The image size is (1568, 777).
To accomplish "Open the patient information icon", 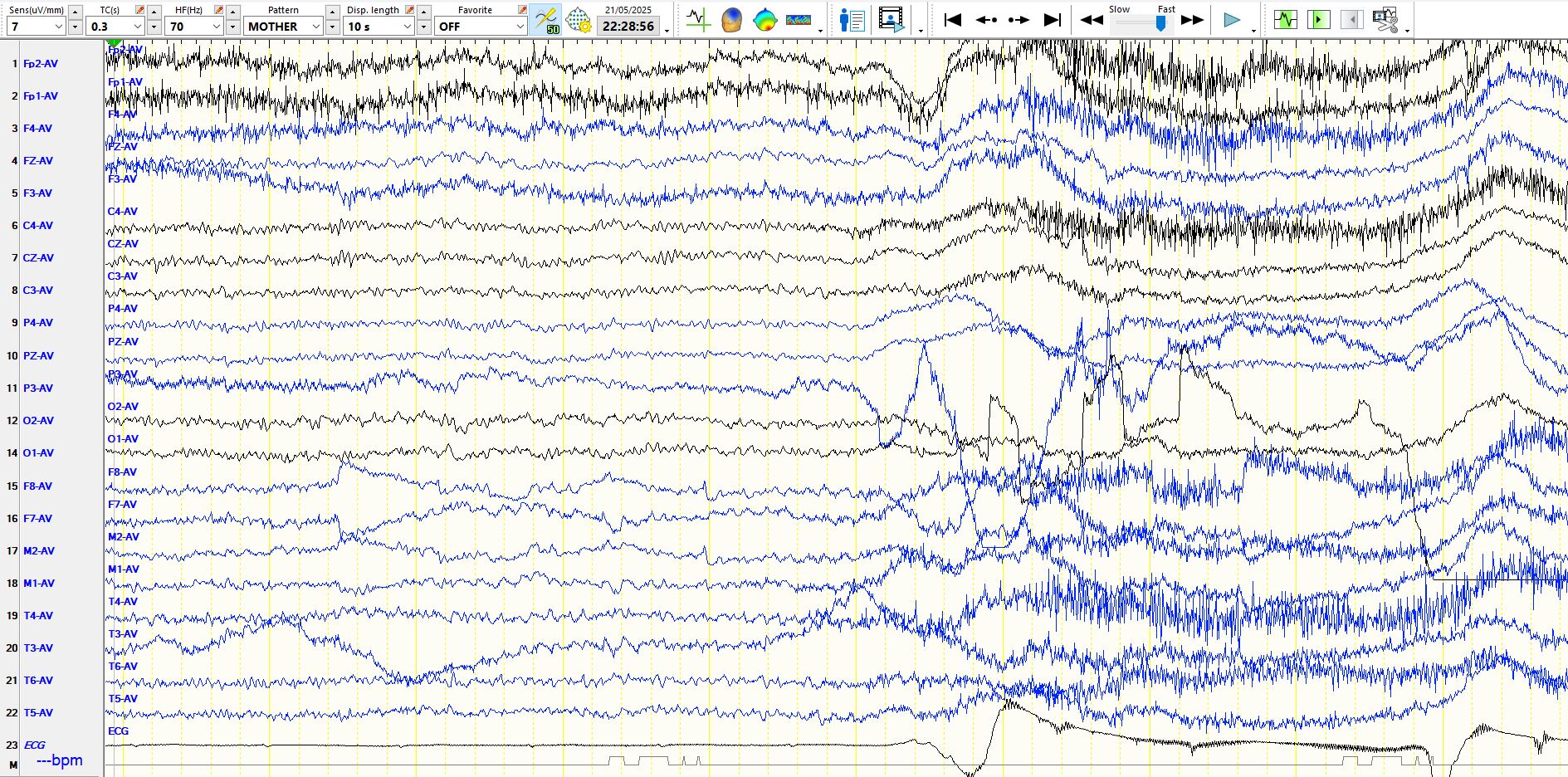I will click(852, 19).
